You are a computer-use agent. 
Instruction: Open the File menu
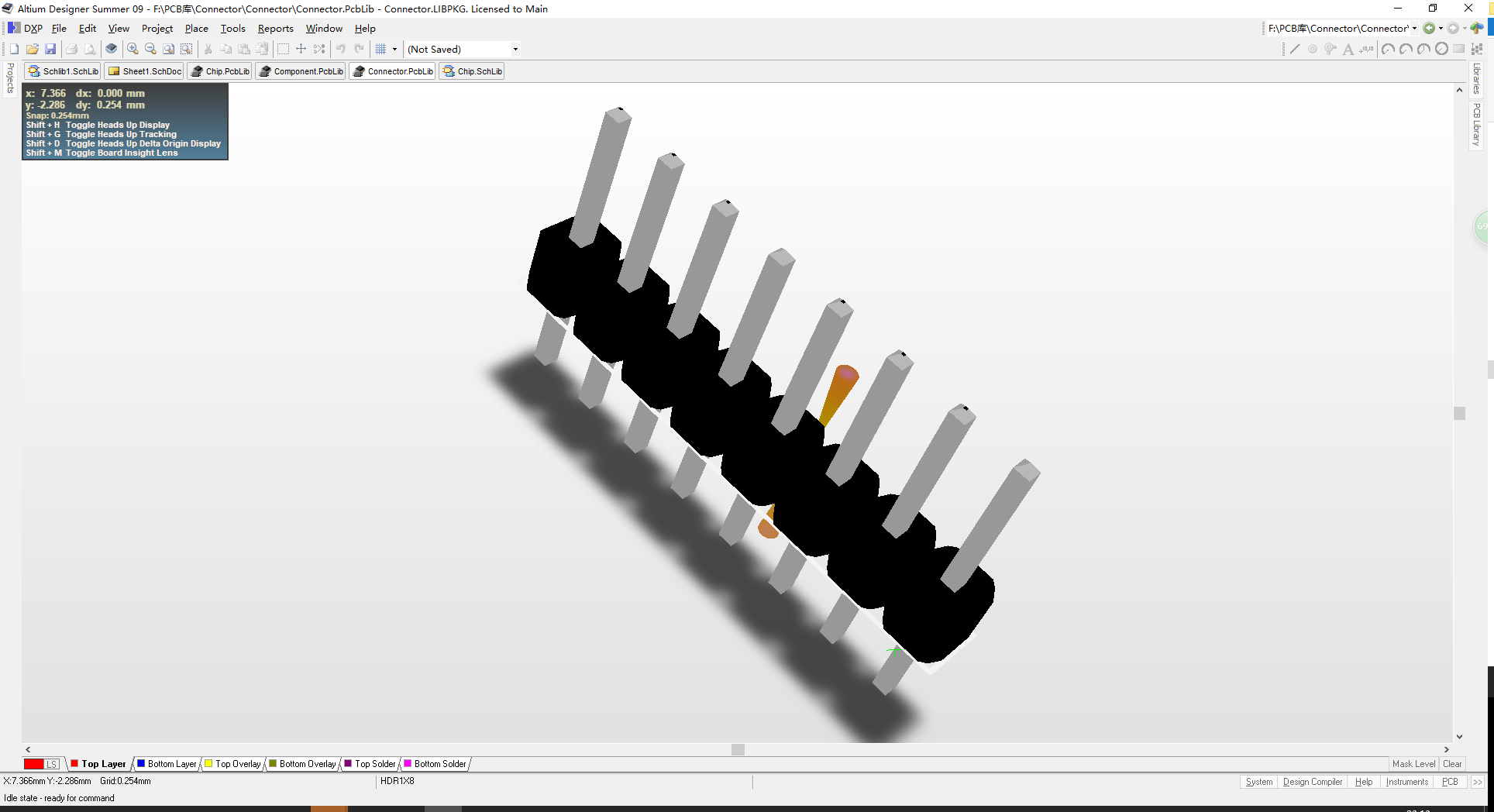(x=60, y=29)
